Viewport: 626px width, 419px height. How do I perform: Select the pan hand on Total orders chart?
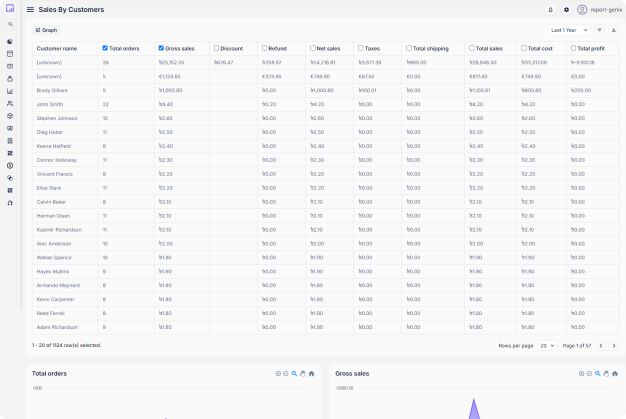303,374
